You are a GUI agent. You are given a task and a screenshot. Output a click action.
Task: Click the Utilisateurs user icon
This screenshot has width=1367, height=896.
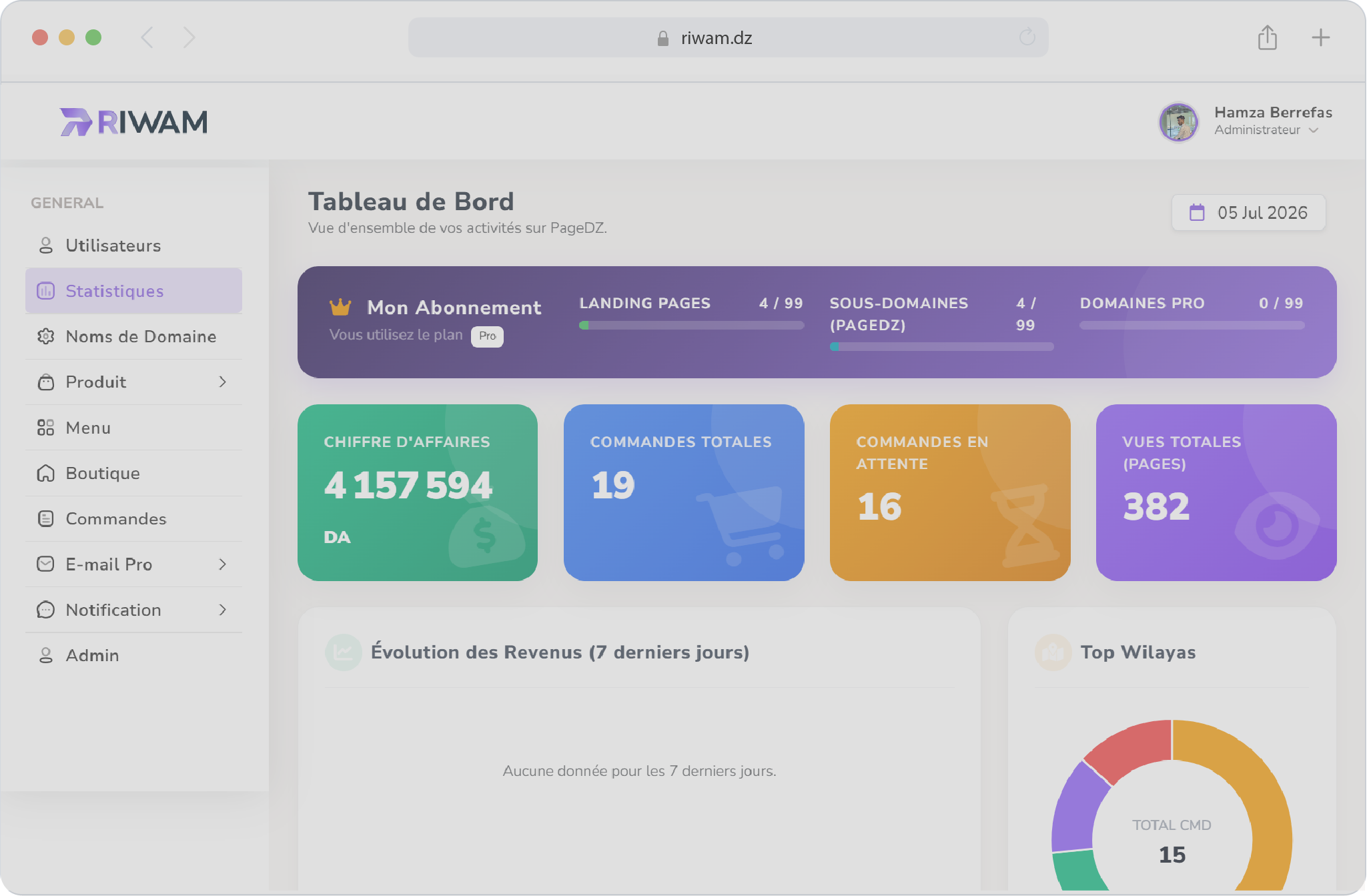coord(45,246)
